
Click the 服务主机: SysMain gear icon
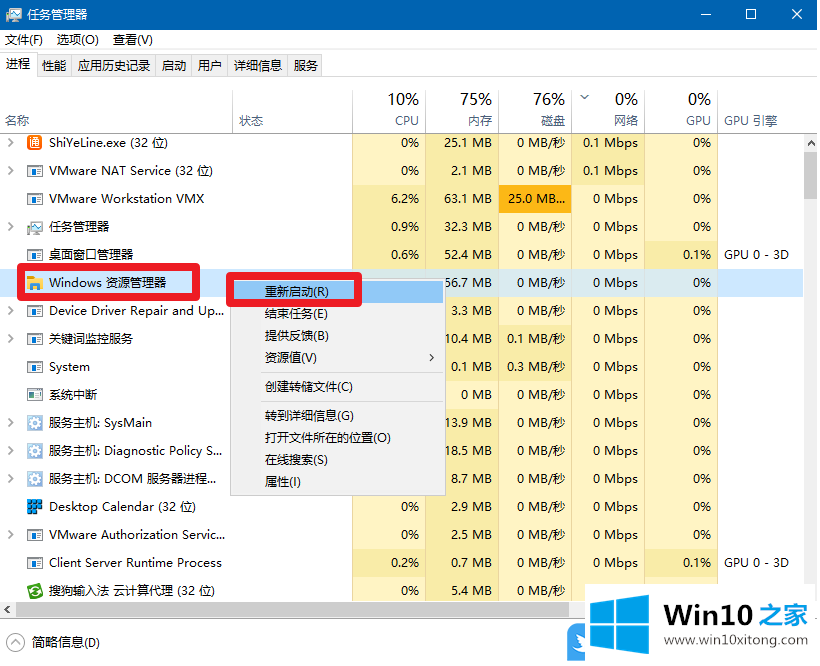pos(35,423)
